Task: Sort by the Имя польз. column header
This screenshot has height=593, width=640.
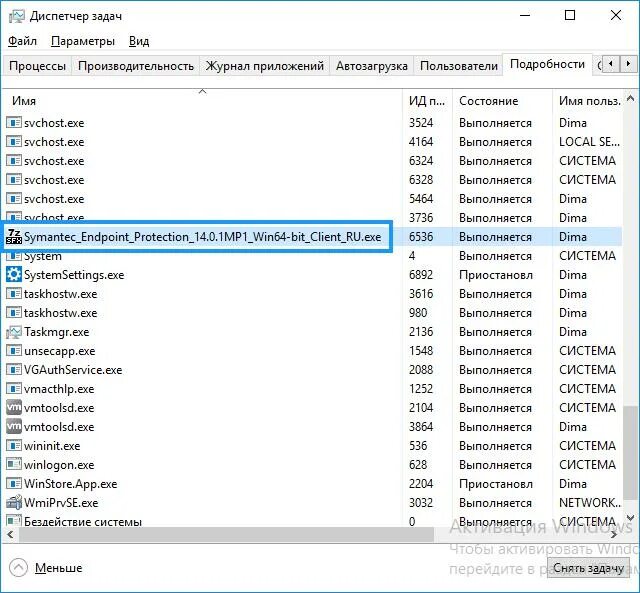Action: (588, 101)
